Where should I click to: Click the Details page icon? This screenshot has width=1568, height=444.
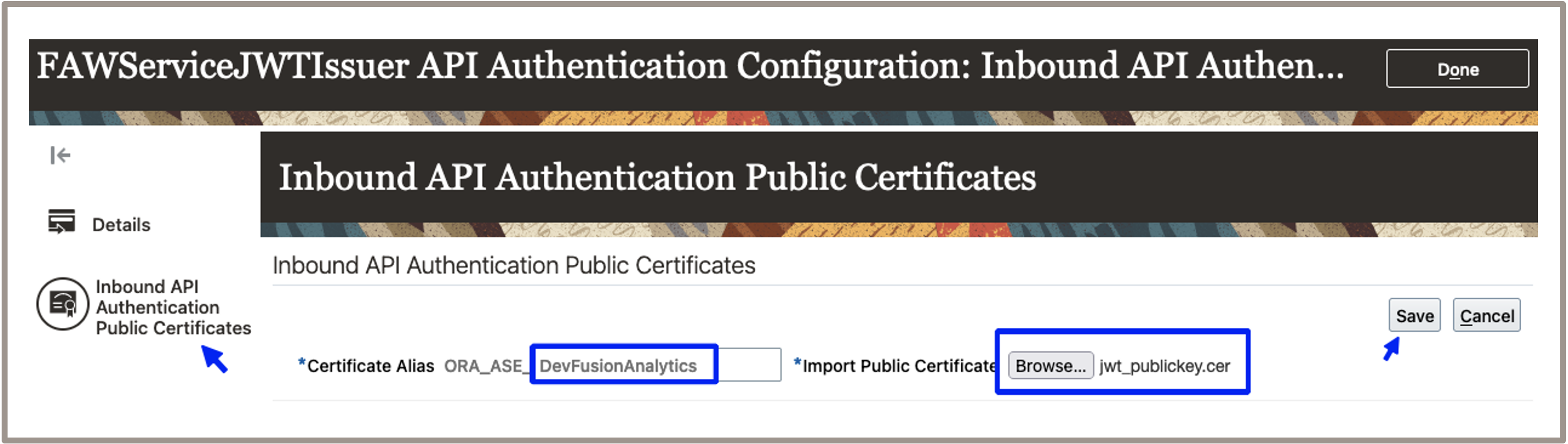61,222
